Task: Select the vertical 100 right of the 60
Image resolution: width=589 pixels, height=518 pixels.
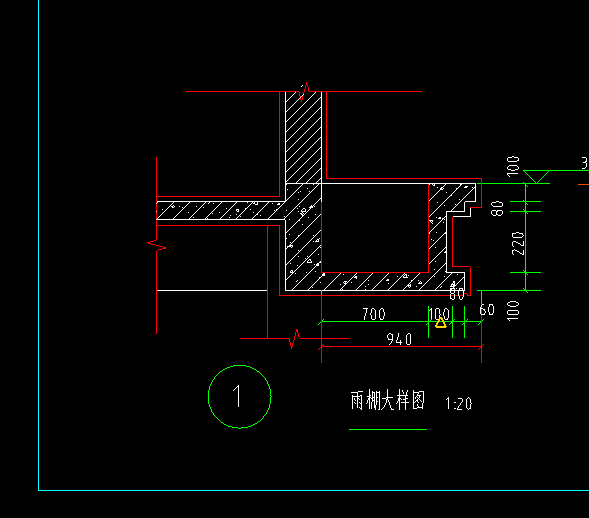Action: click(513, 311)
